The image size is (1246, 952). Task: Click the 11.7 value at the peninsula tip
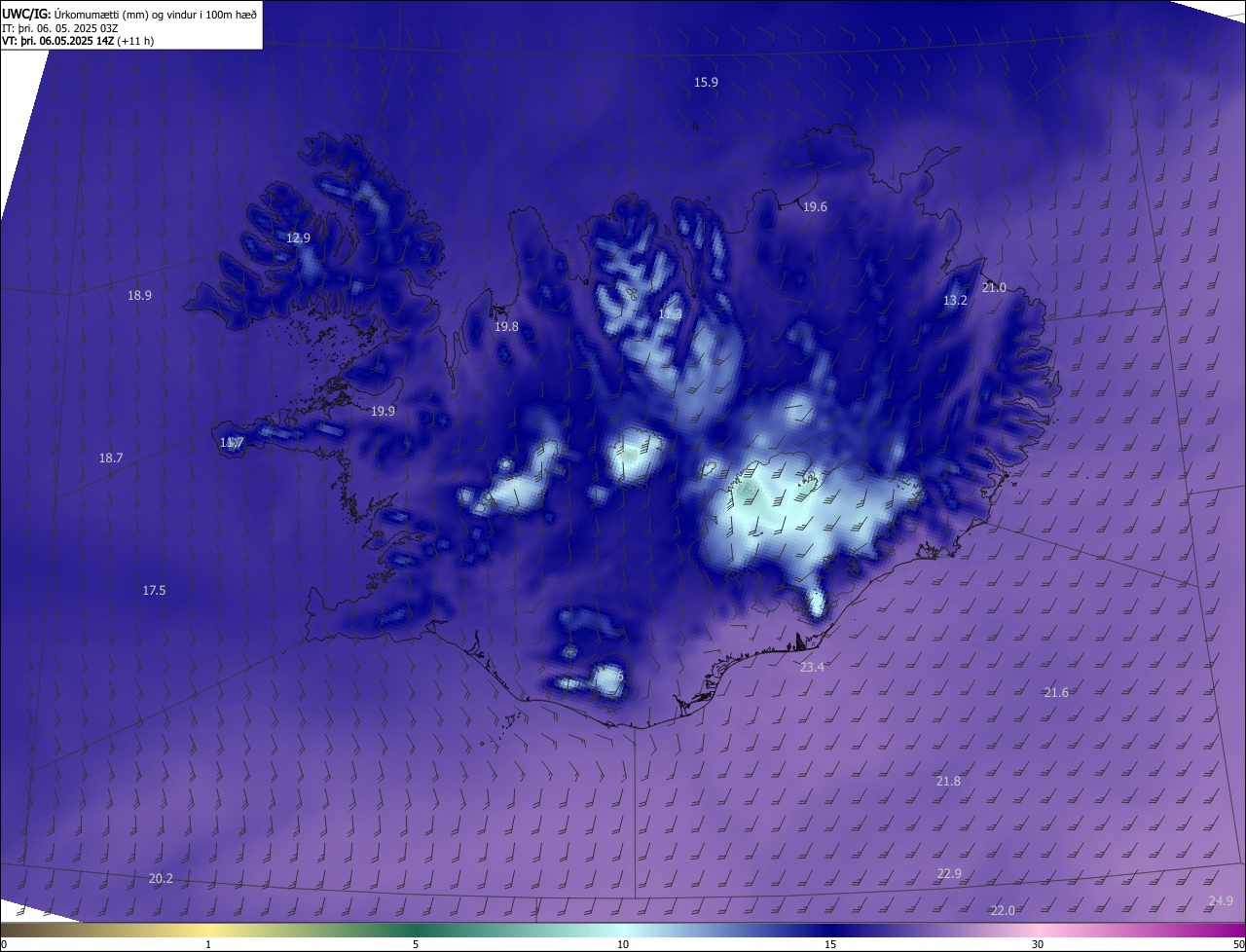[232, 443]
